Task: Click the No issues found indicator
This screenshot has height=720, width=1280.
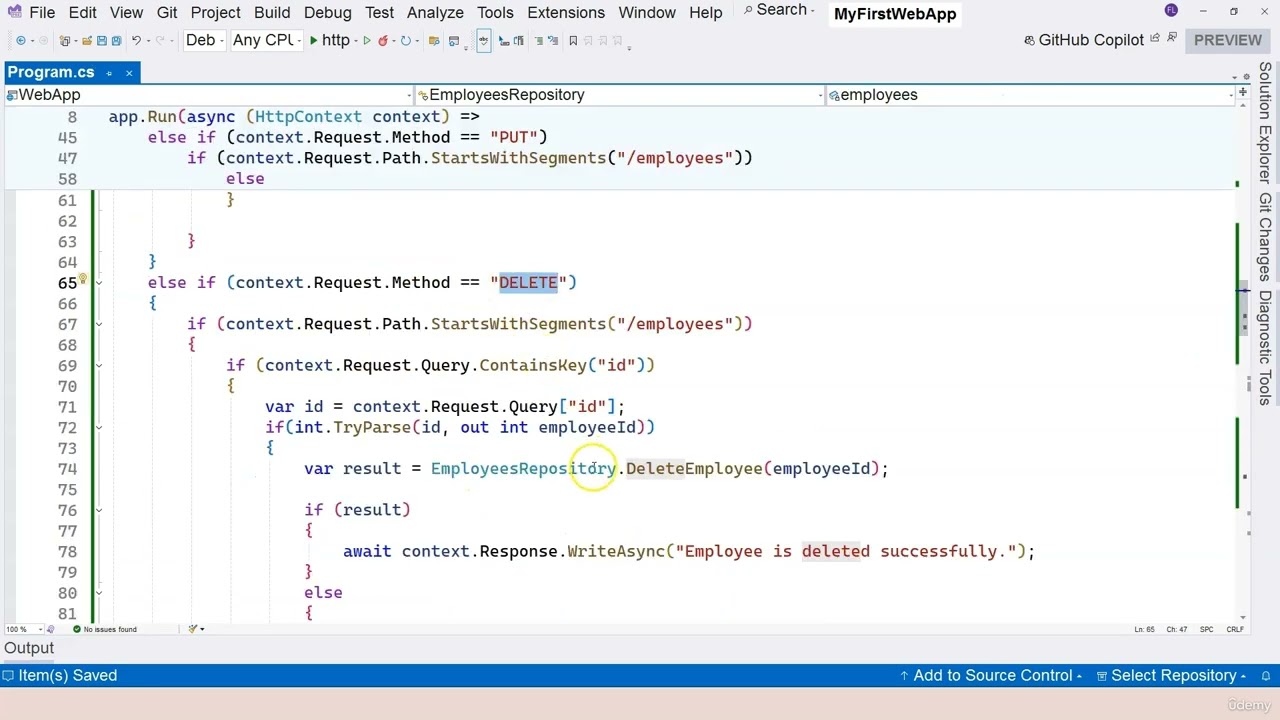Action: click(105, 629)
